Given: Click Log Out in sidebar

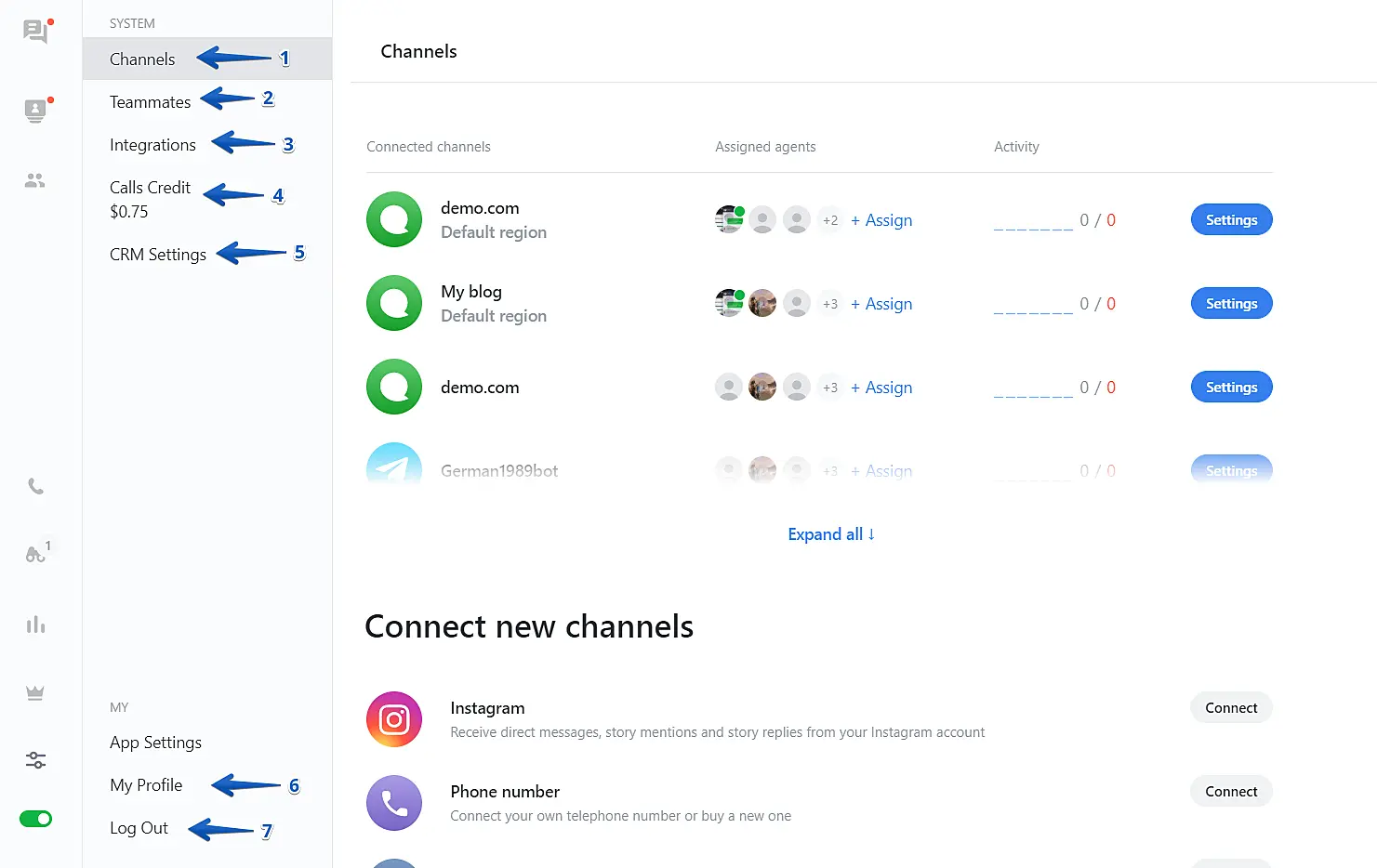Looking at the screenshot, I should click(139, 828).
